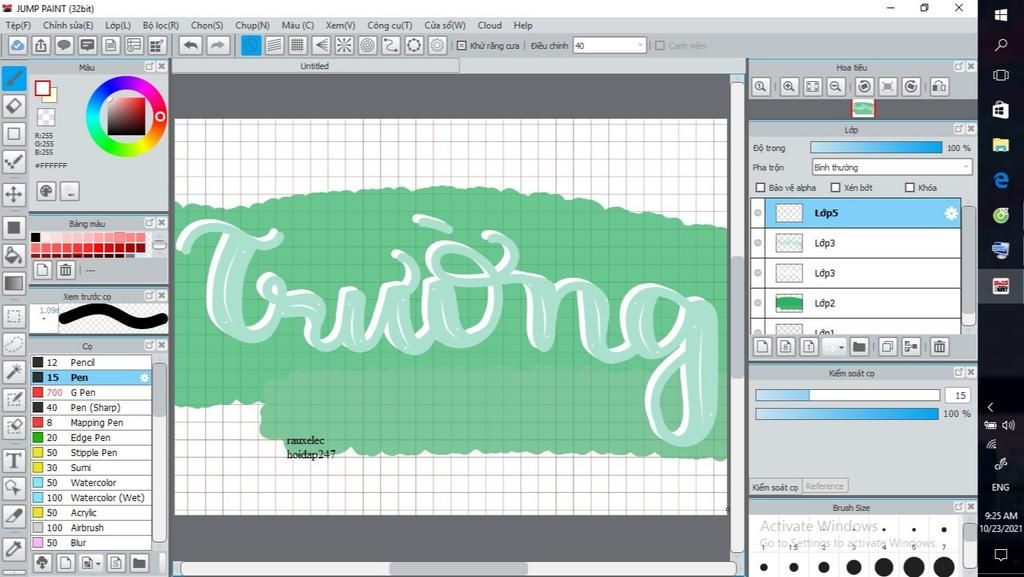Open the add-layer type dropdown arrow
Viewport: 1024px width, 577px height.
841,347
